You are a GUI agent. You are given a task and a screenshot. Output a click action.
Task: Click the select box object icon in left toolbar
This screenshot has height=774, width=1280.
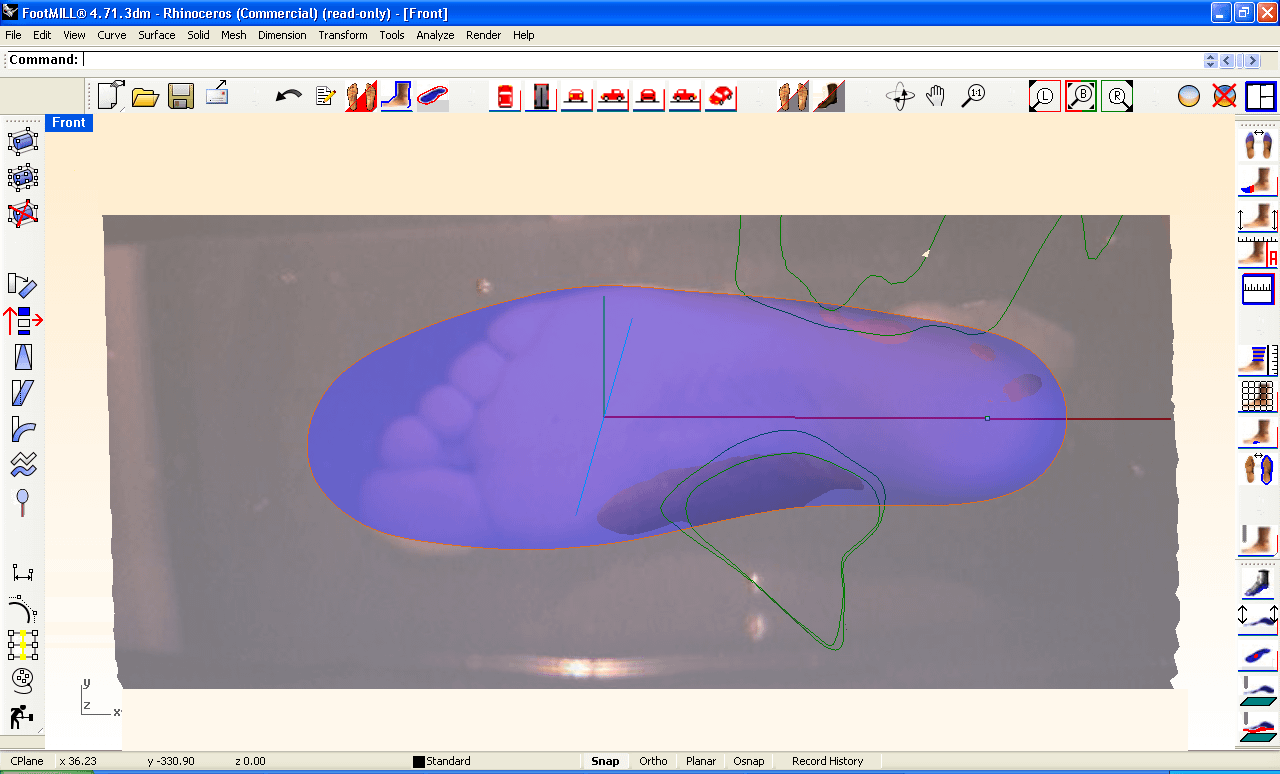pyautogui.click(x=23, y=142)
